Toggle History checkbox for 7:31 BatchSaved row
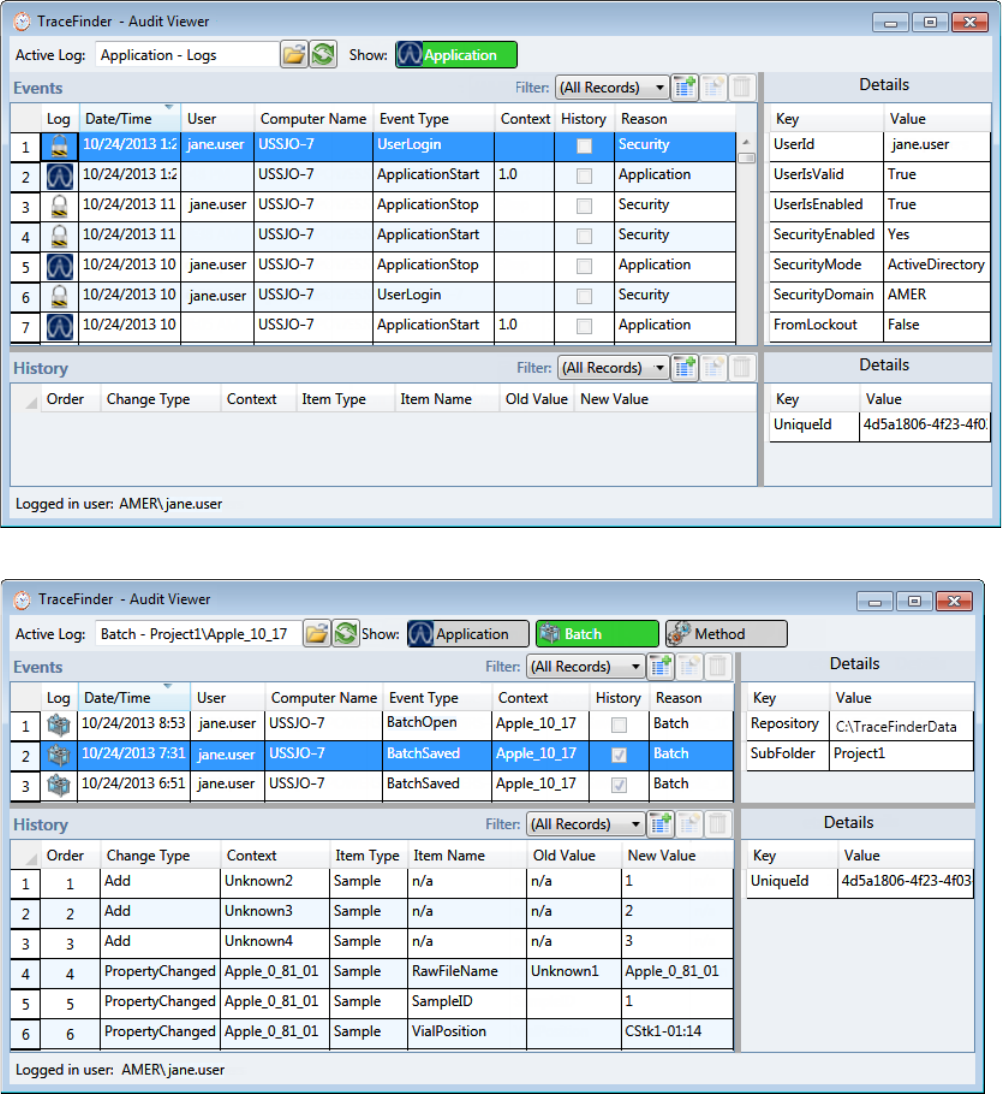 pos(618,755)
